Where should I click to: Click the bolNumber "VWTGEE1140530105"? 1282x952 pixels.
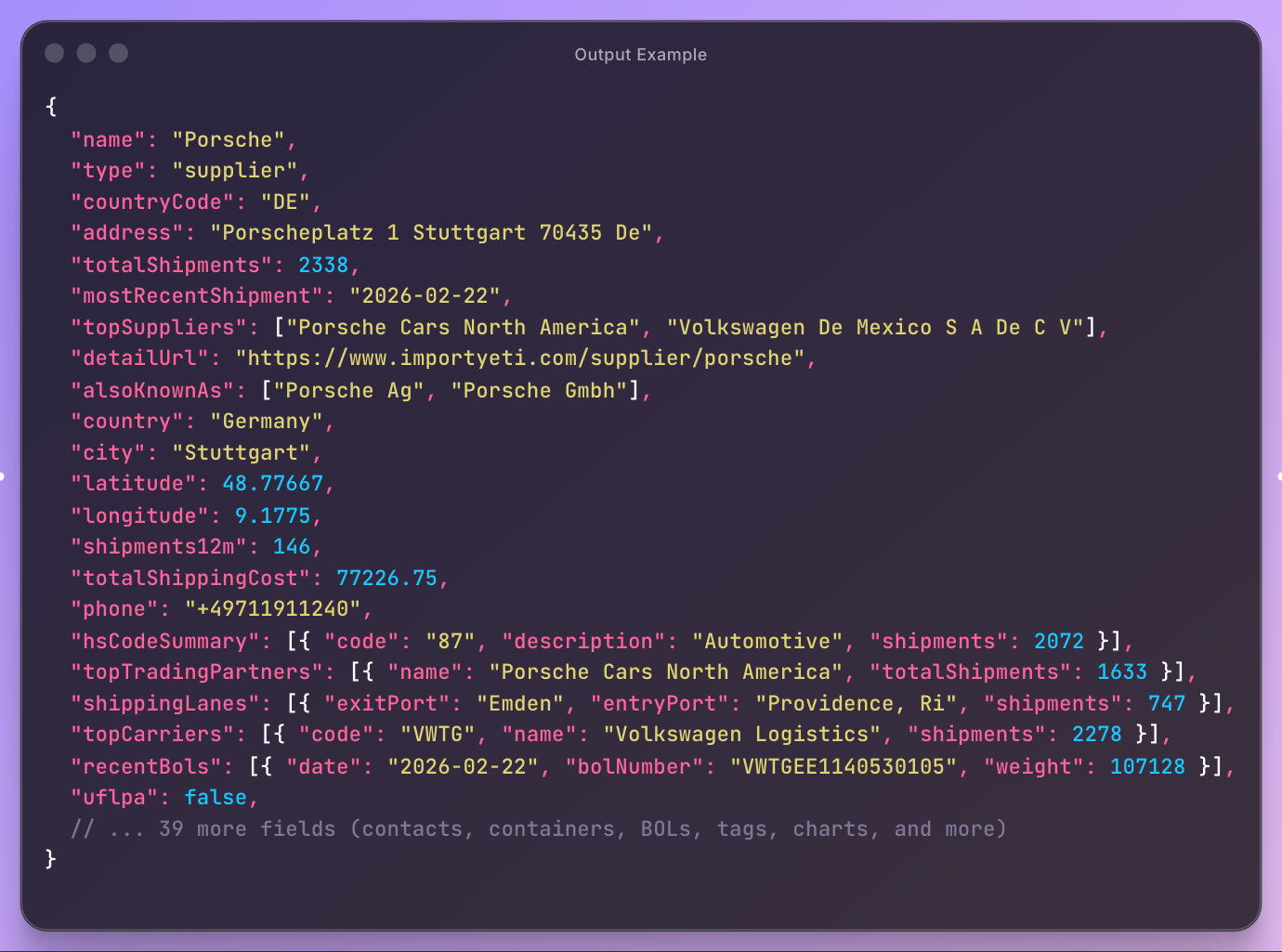click(843, 767)
